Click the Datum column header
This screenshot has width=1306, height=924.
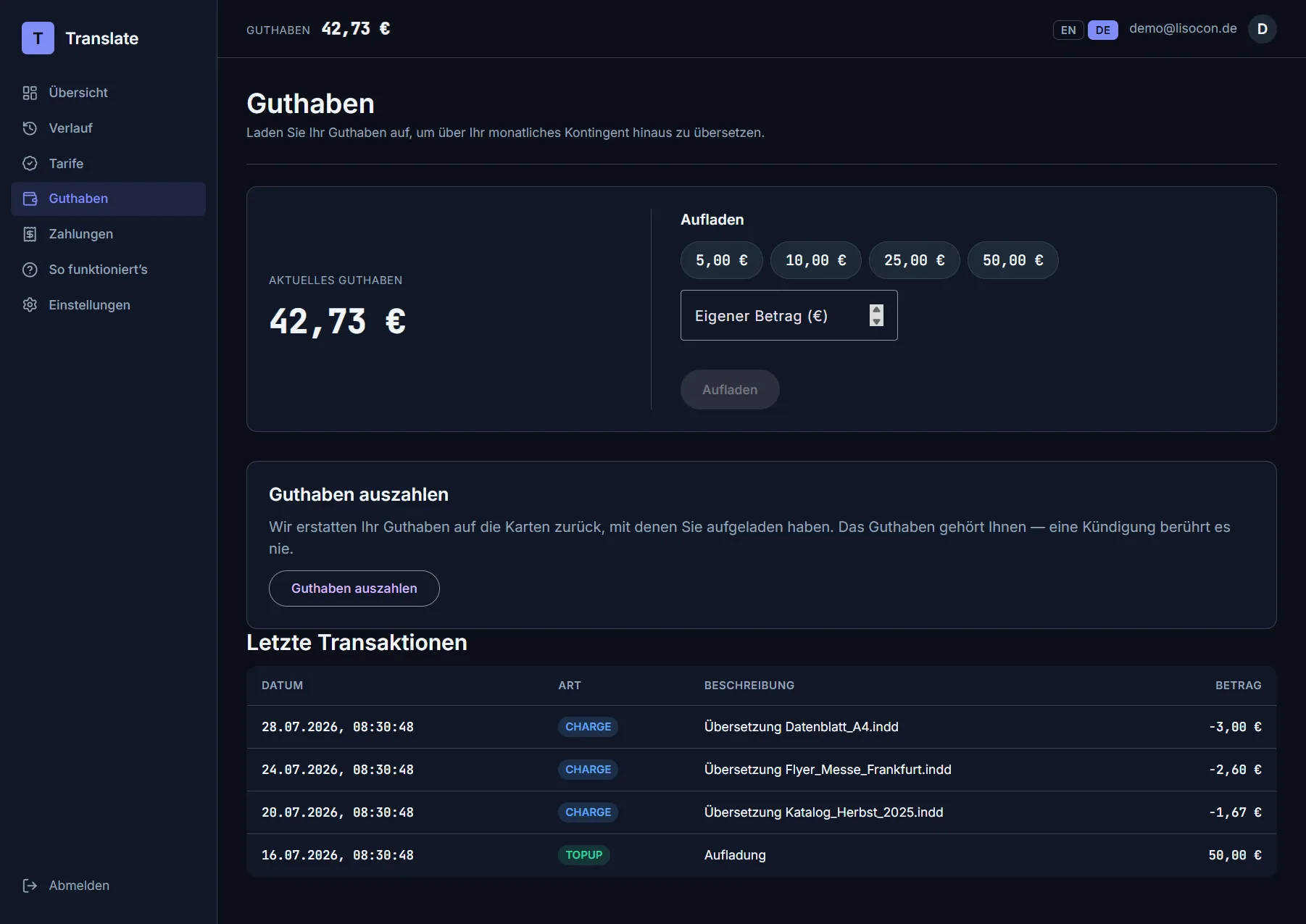[x=282, y=686]
